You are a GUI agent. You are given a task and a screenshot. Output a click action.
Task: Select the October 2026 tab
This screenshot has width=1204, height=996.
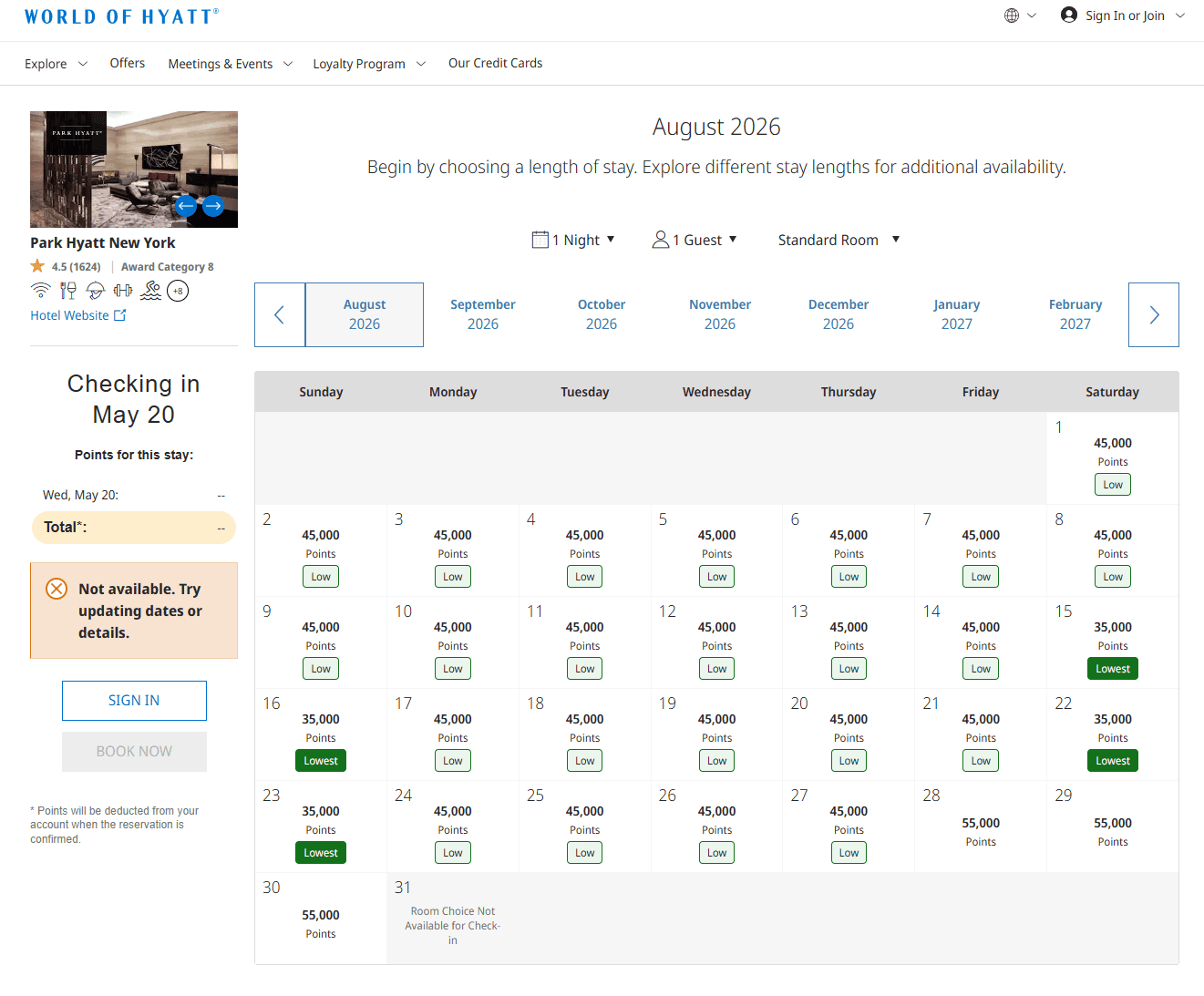click(x=602, y=314)
